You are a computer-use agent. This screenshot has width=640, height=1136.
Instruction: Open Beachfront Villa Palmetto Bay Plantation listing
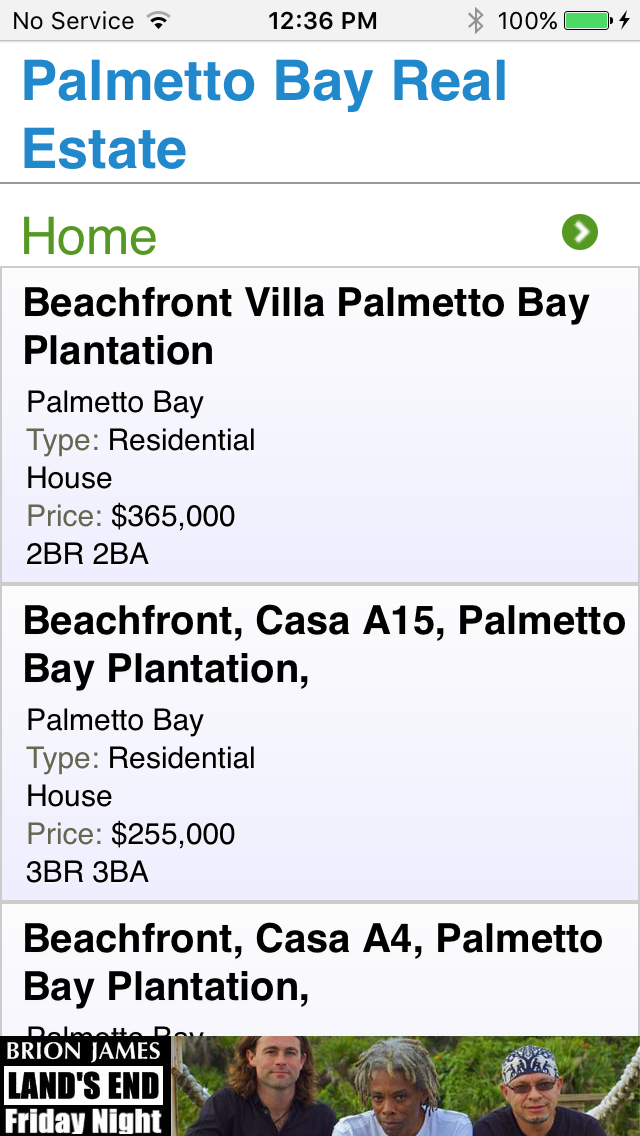(x=306, y=326)
